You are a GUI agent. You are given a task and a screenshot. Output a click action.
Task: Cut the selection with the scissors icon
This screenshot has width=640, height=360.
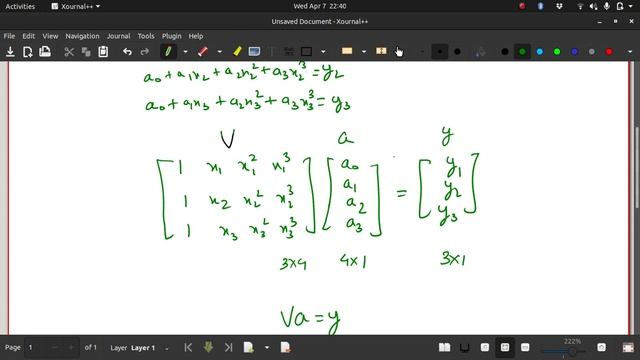tap(69, 52)
